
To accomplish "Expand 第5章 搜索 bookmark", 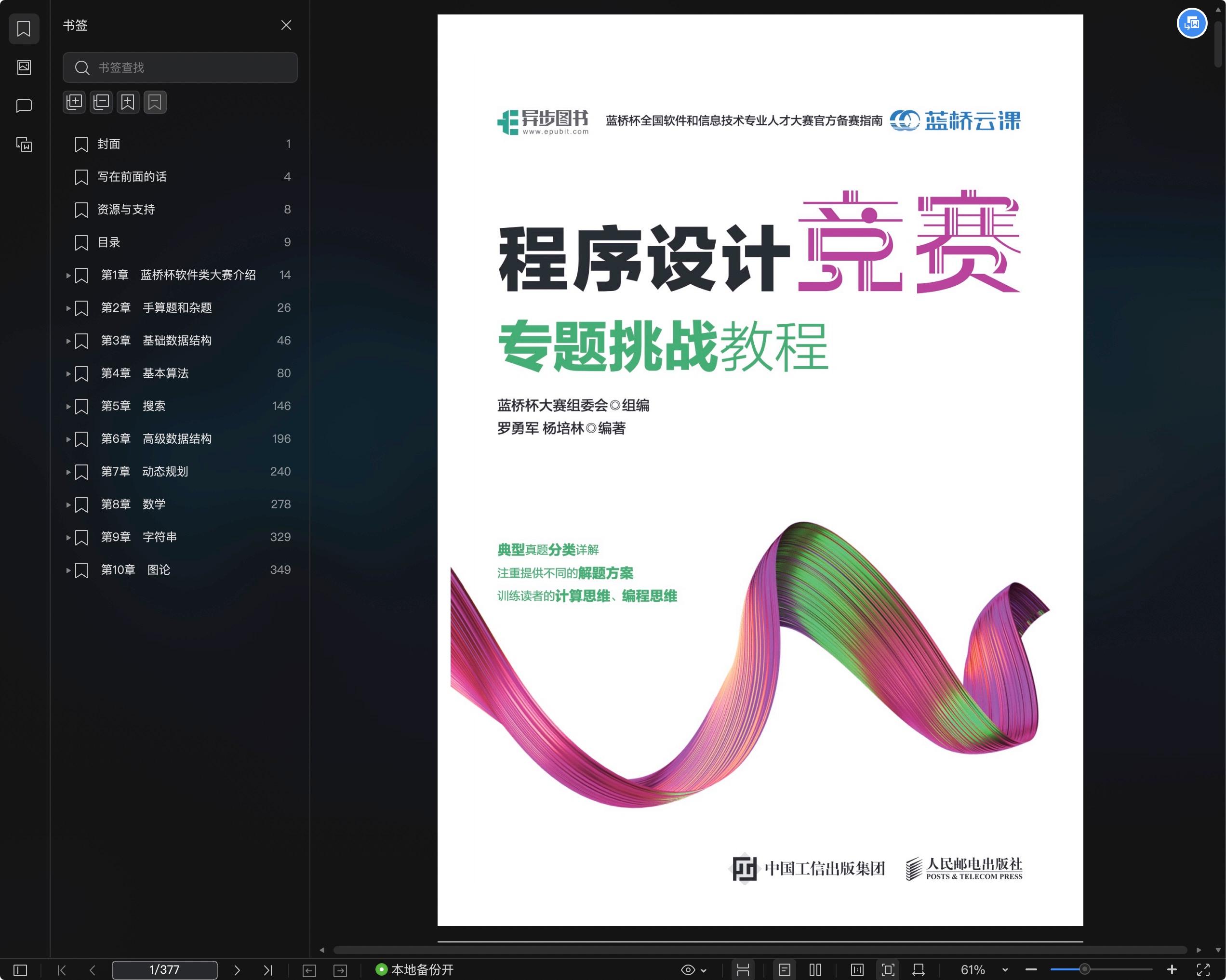I will pyautogui.click(x=68, y=407).
